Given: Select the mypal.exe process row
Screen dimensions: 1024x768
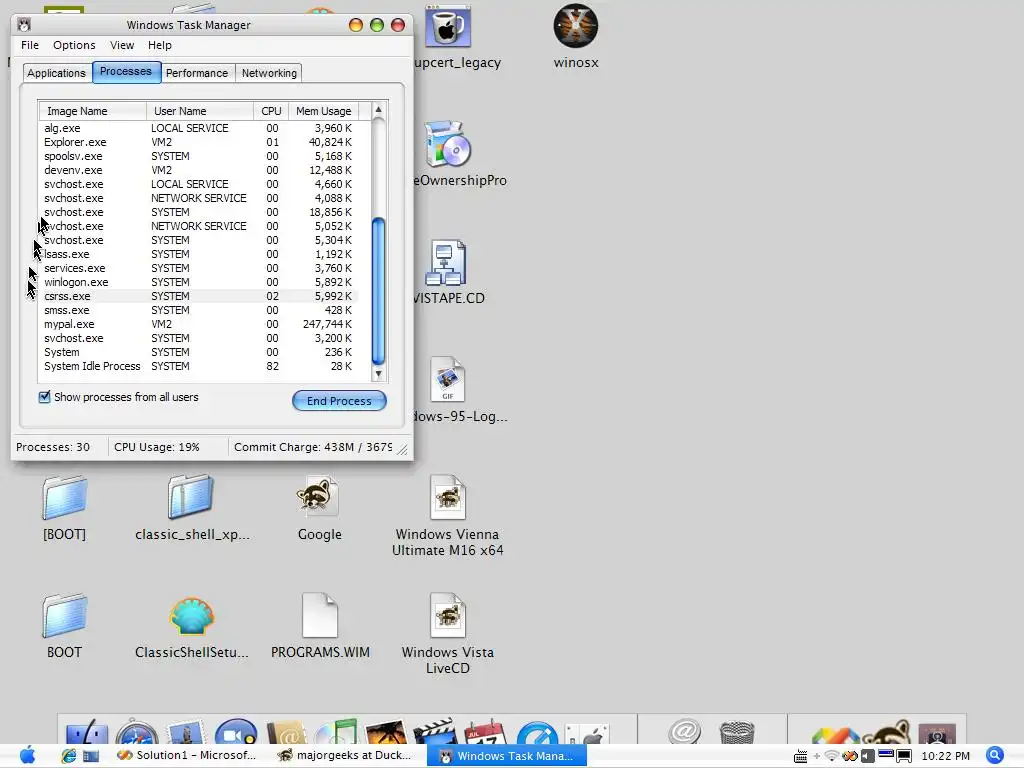Looking at the screenshot, I should point(199,324).
